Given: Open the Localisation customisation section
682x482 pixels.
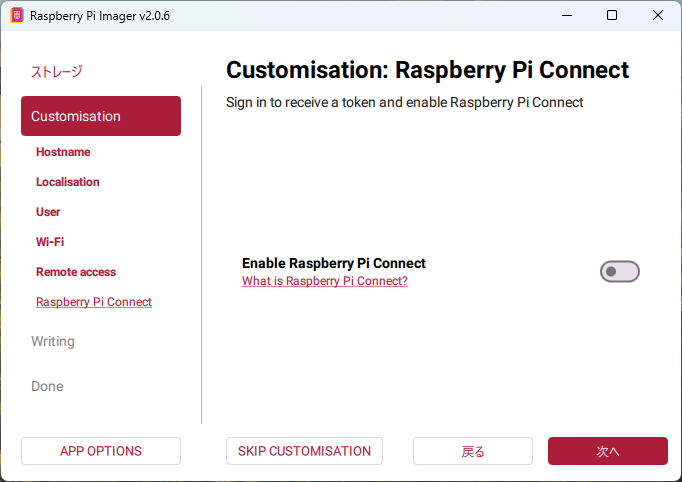Looking at the screenshot, I should click(68, 182).
